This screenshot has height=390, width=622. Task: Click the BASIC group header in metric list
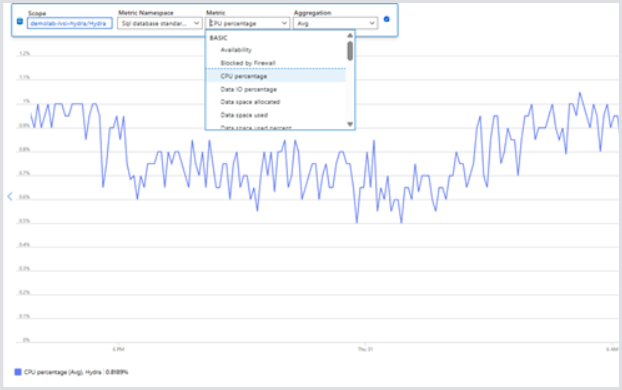click(219, 38)
